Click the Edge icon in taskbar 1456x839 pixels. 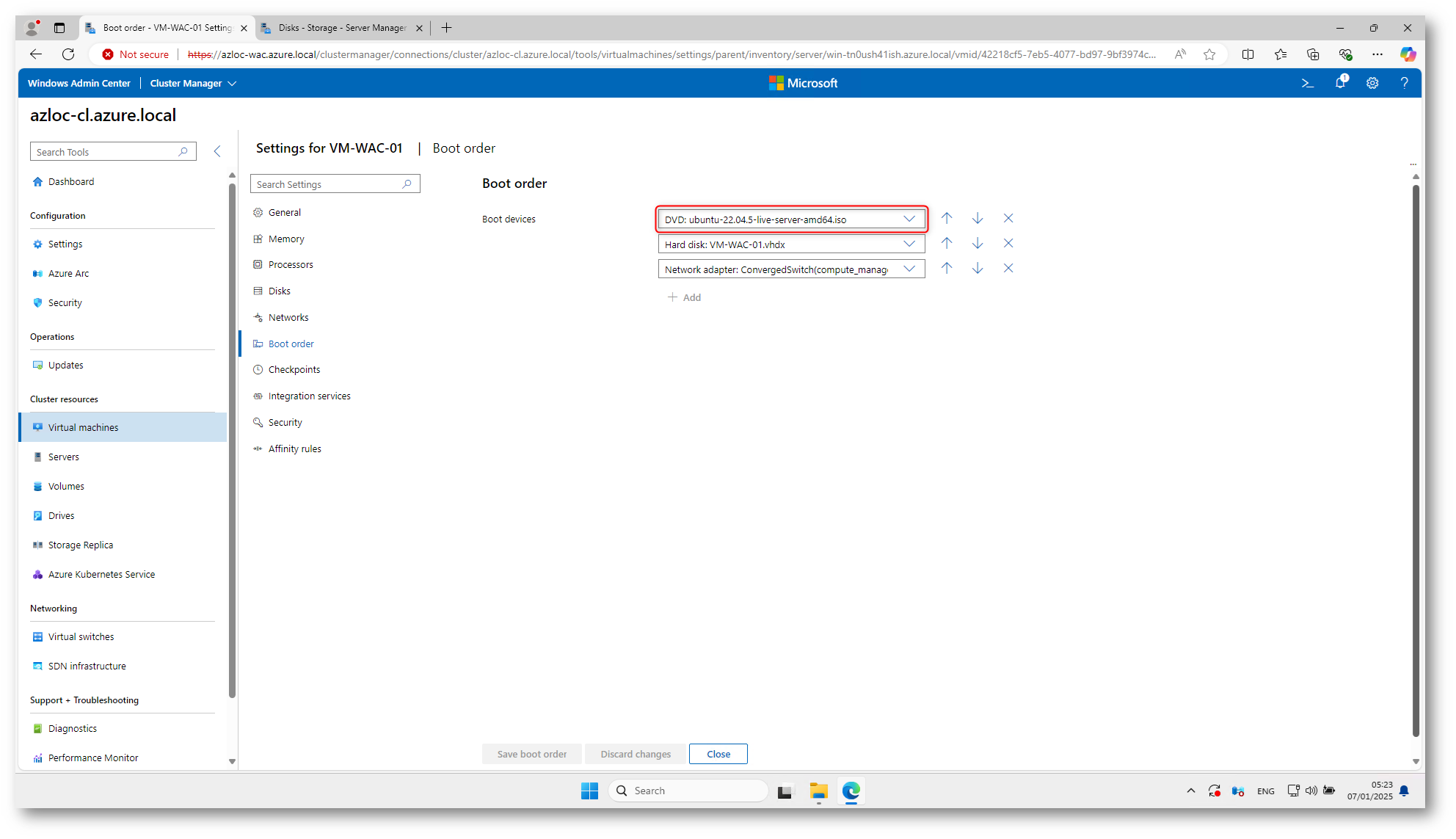click(x=851, y=791)
